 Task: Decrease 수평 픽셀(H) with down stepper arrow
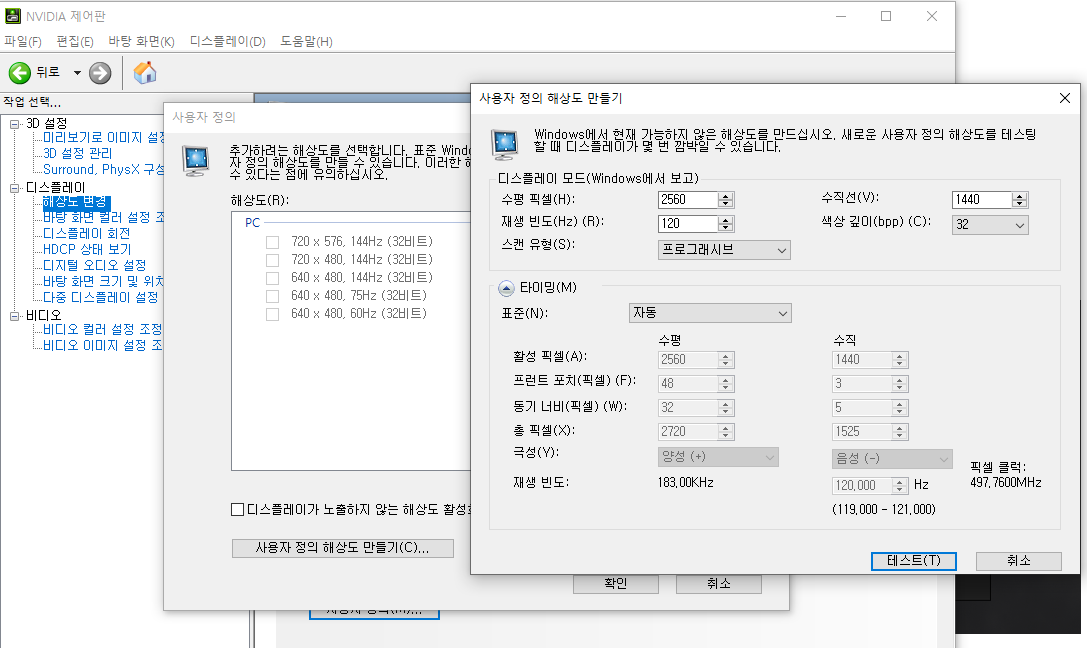(726, 204)
